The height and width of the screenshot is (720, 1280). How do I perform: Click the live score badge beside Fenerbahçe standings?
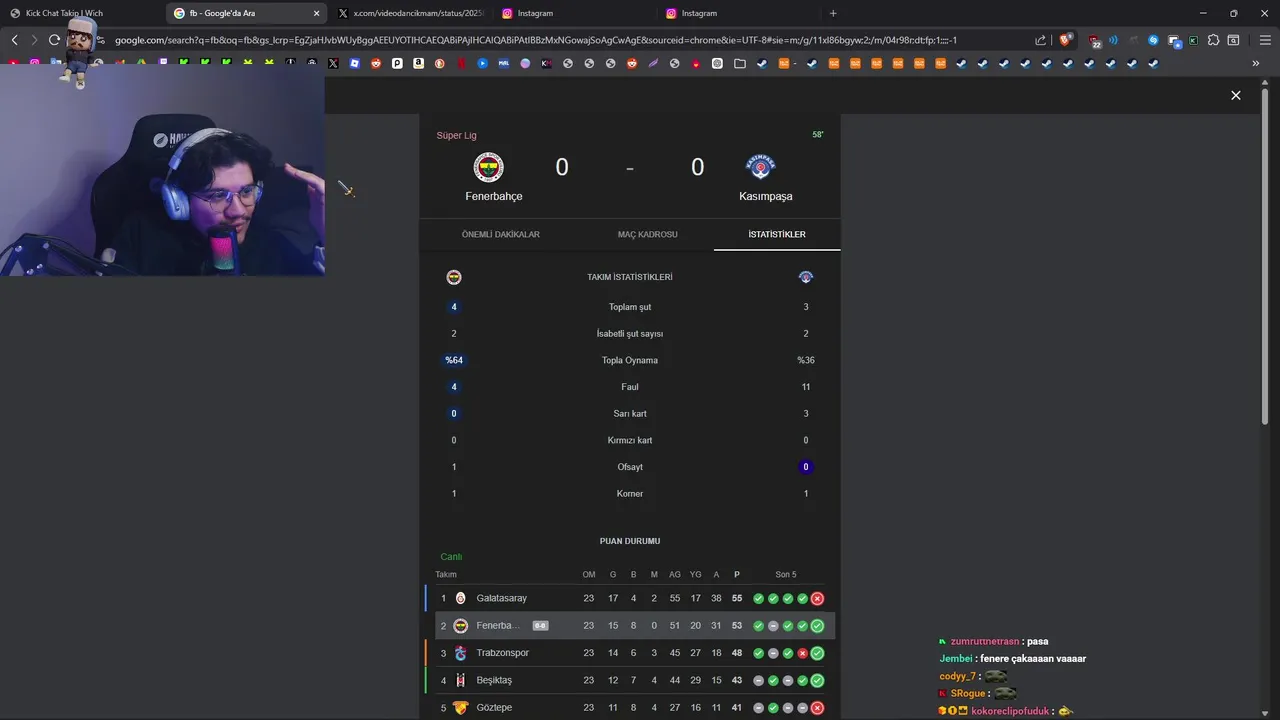(x=540, y=626)
